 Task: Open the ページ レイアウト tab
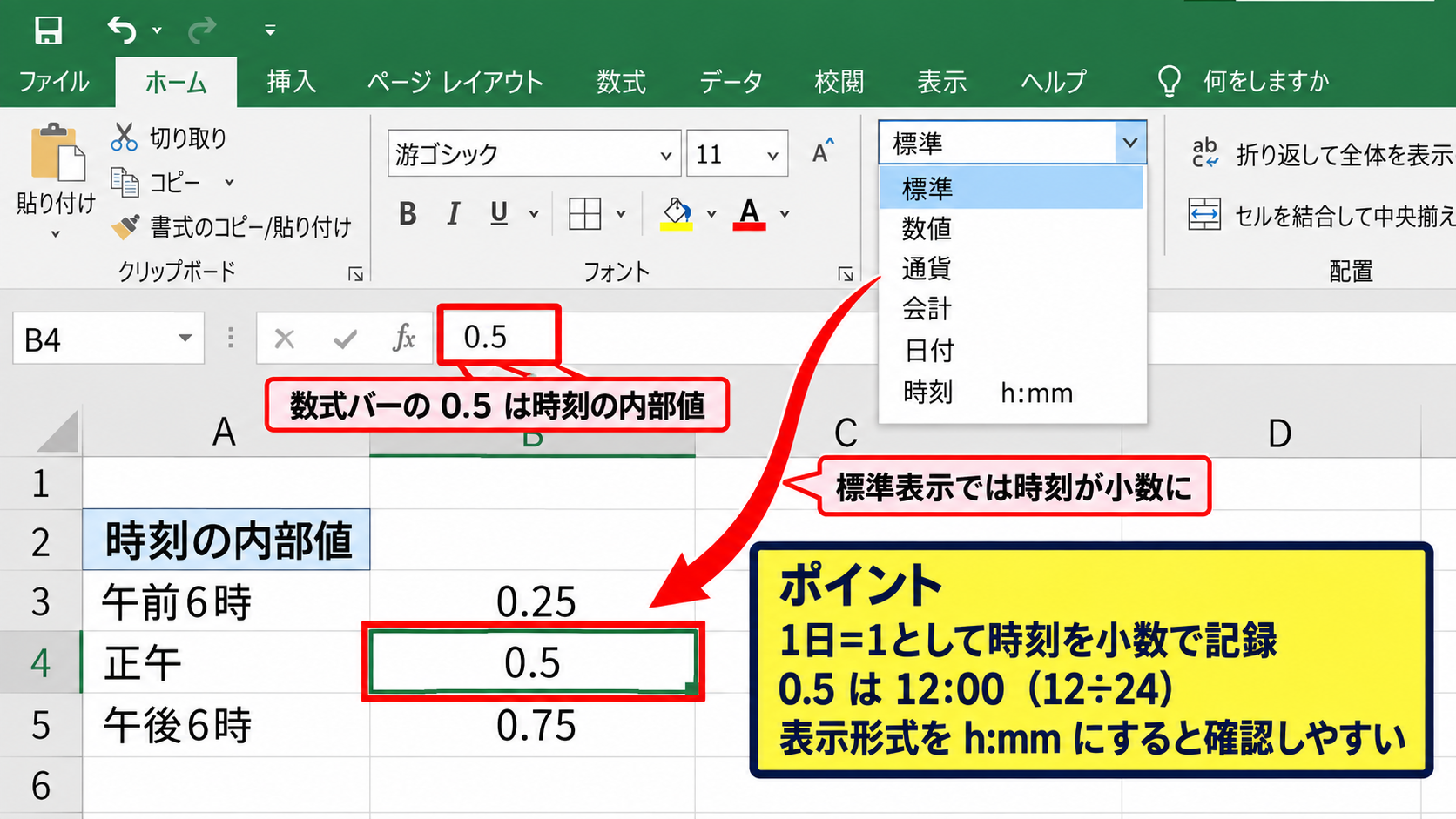point(455,82)
